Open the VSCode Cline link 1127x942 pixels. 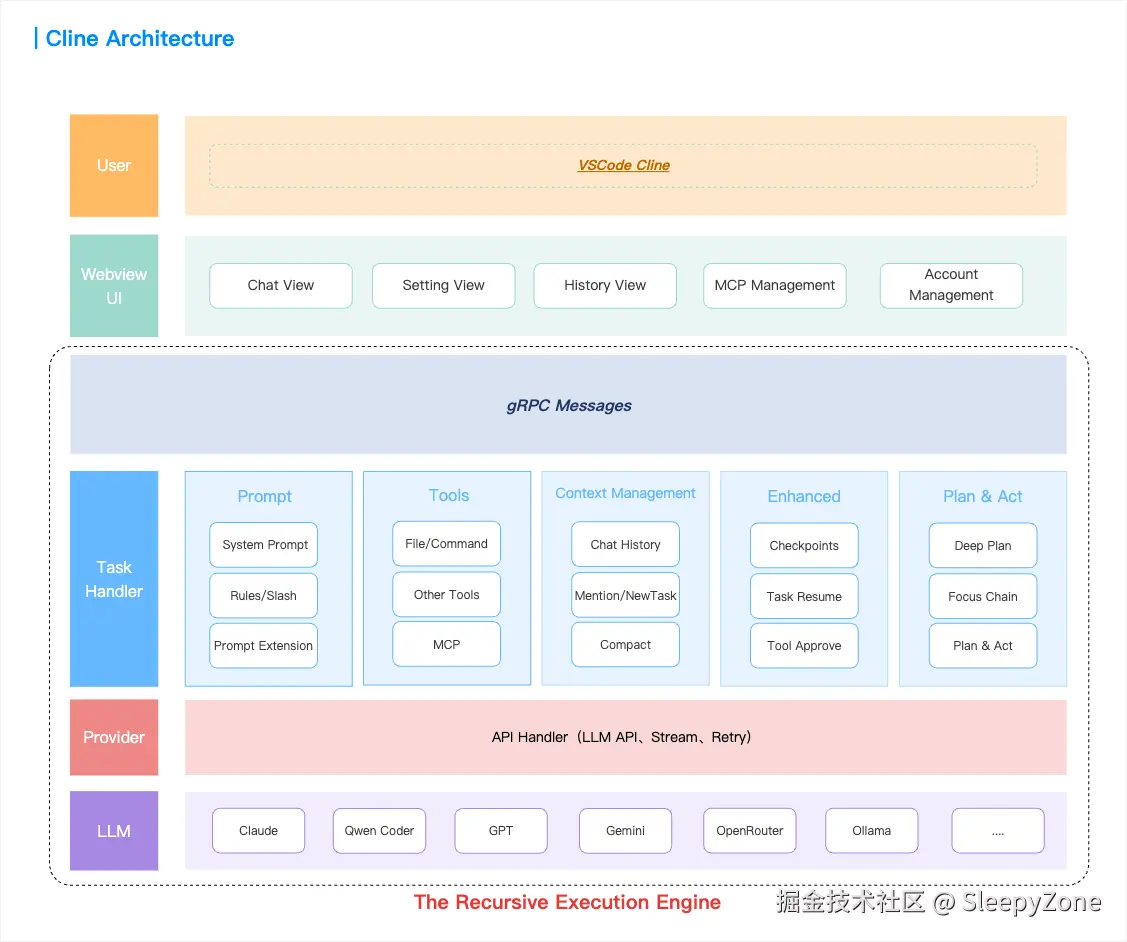623,165
